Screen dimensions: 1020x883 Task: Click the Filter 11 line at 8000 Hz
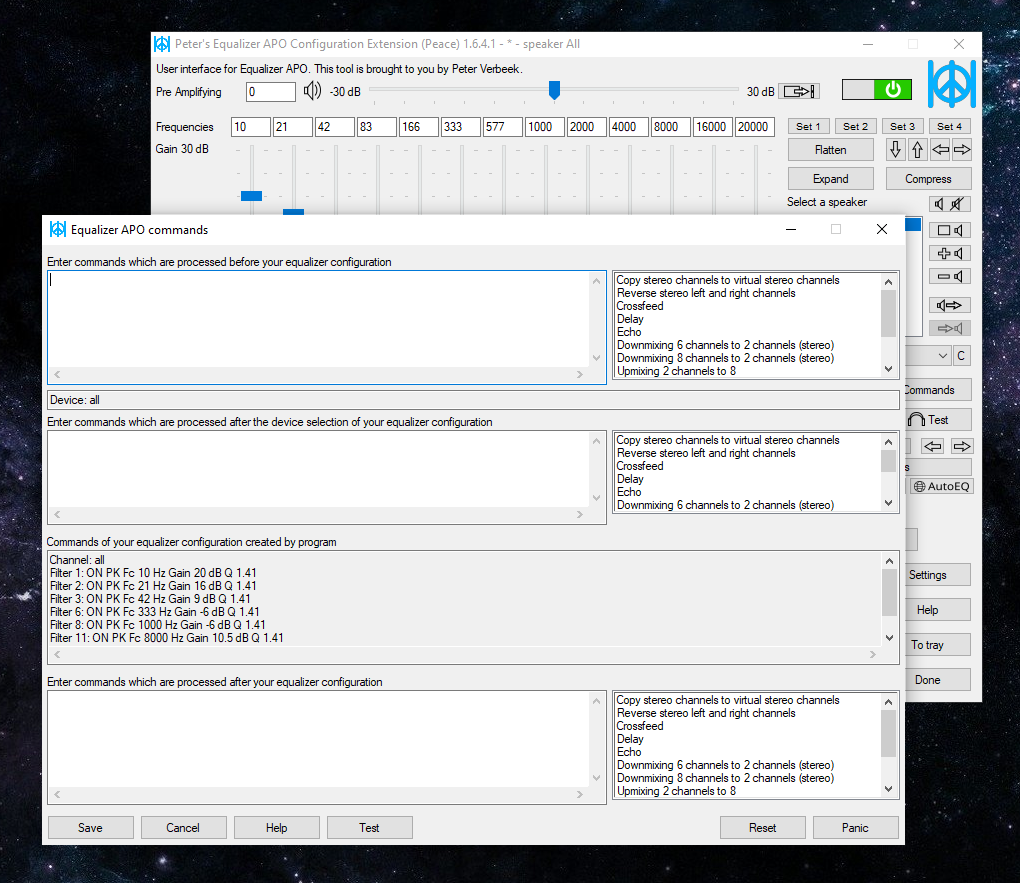point(167,638)
